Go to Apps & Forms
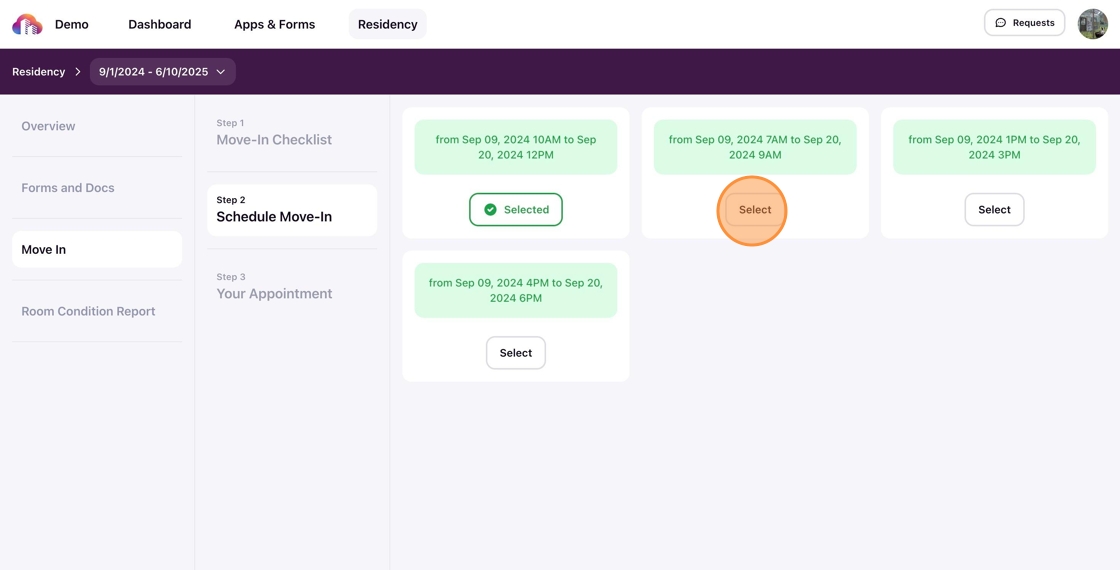 click(274, 24)
